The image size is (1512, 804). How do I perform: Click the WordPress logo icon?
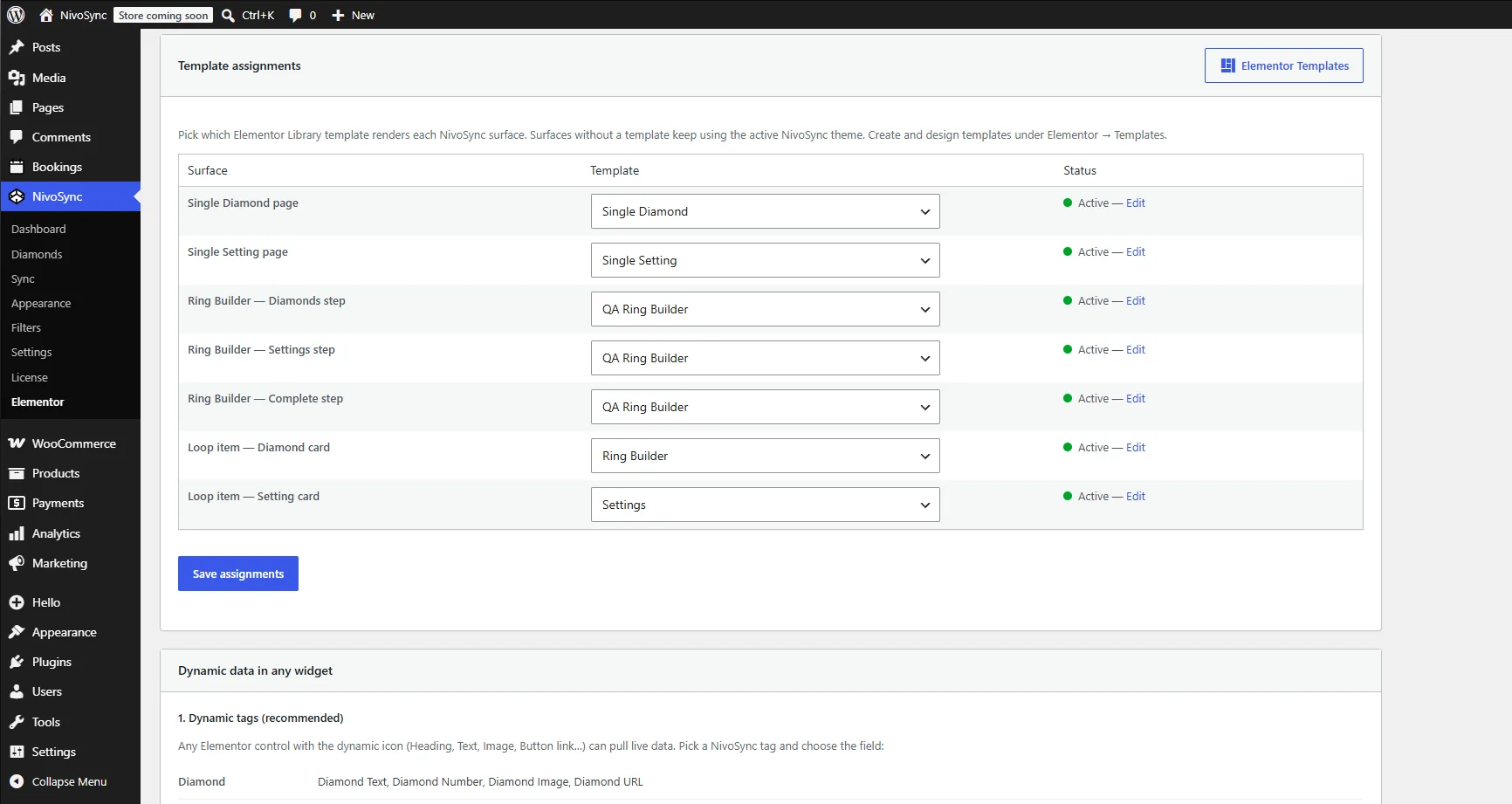(16, 15)
